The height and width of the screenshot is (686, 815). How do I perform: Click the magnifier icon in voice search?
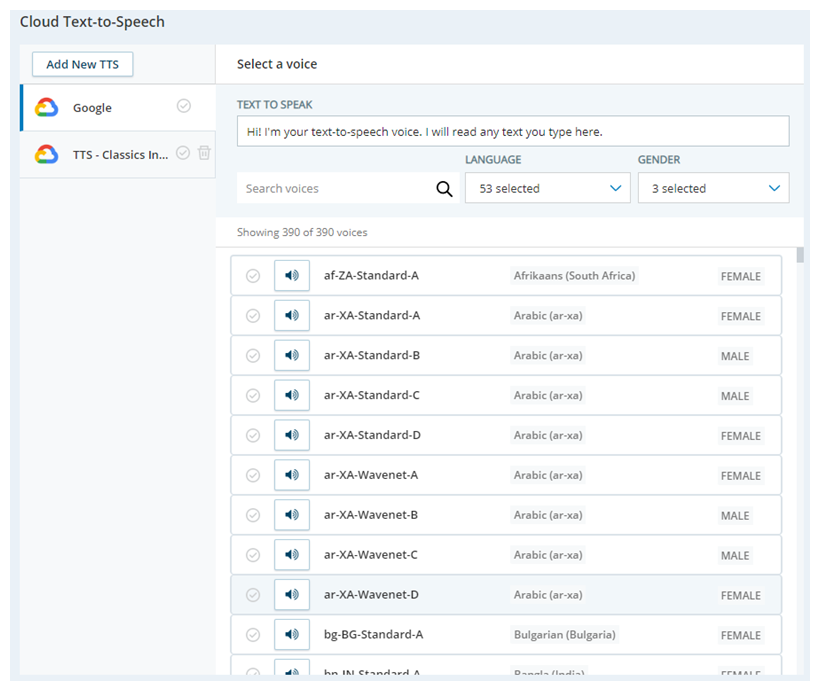click(x=444, y=189)
